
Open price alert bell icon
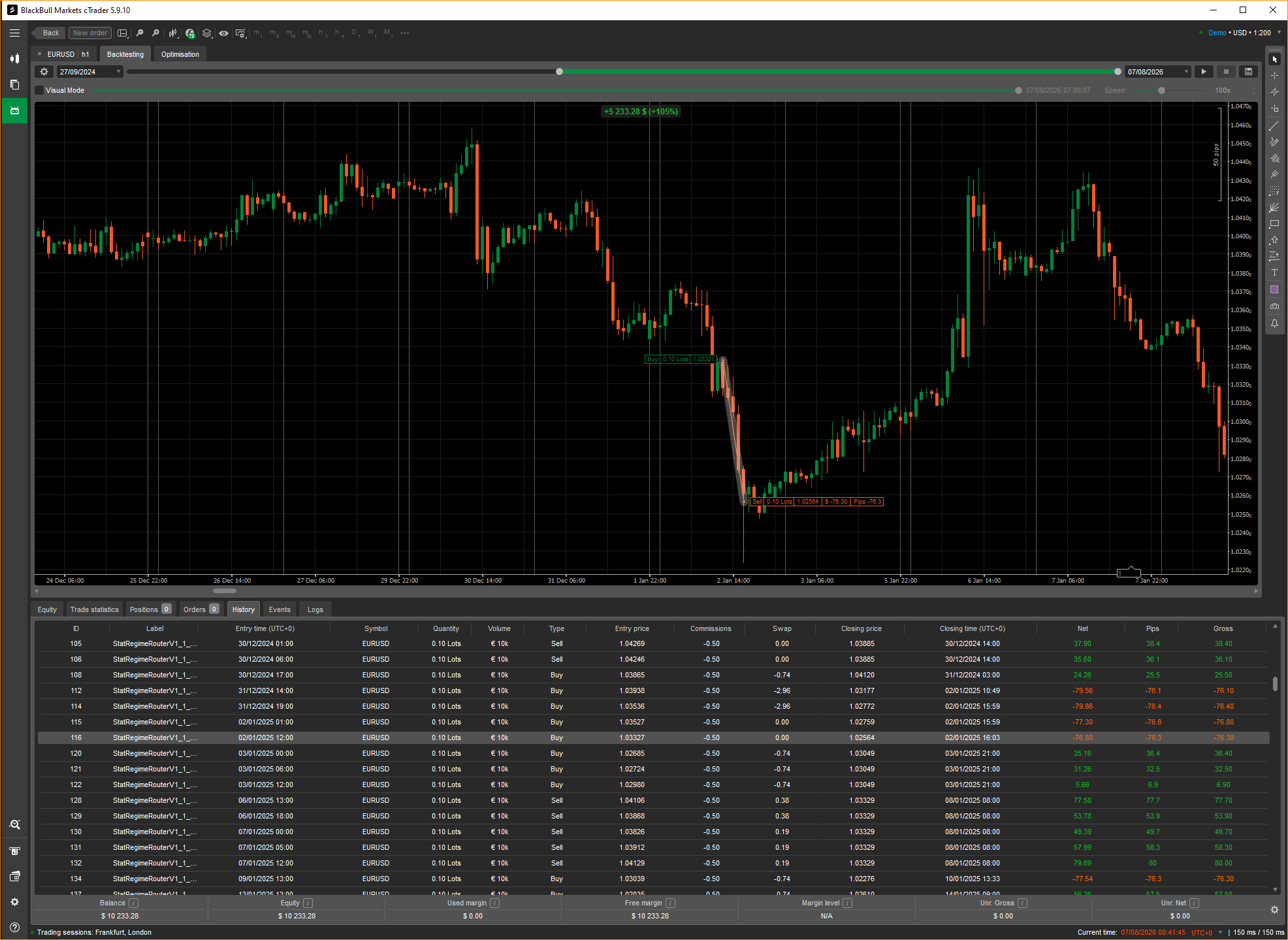click(x=1274, y=323)
